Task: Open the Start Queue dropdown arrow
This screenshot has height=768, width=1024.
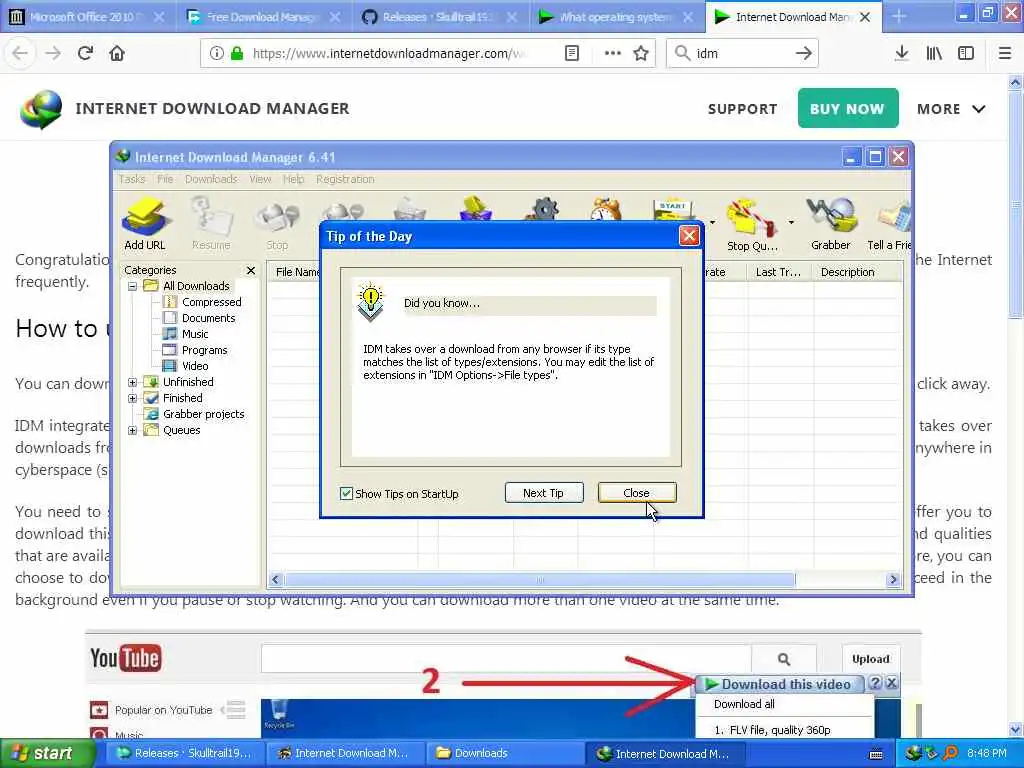Action: 712,223
